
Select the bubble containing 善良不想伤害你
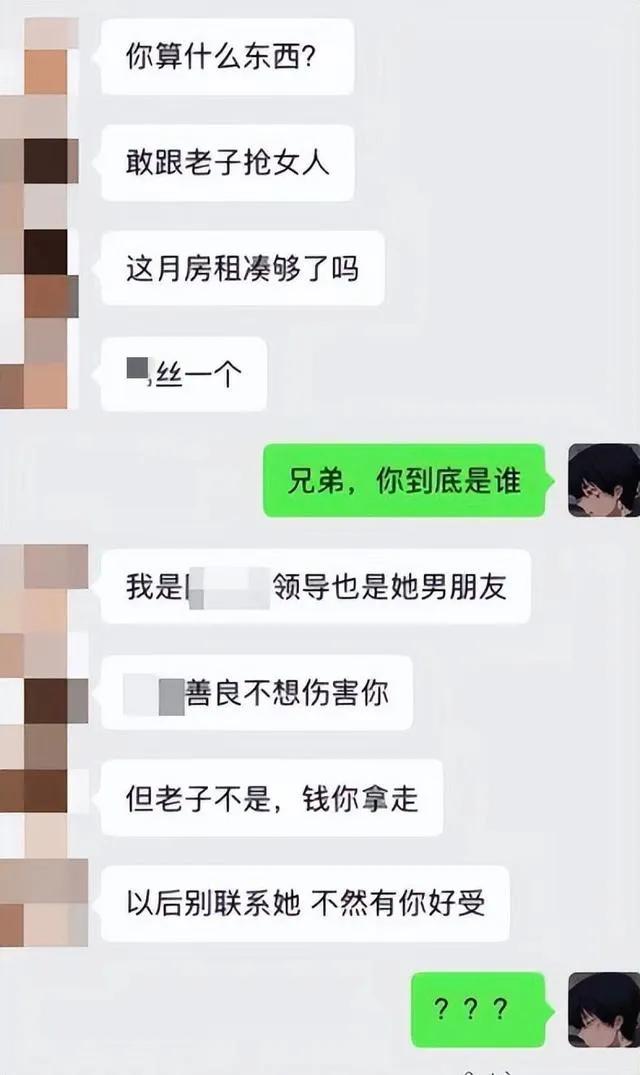click(x=257, y=692)
